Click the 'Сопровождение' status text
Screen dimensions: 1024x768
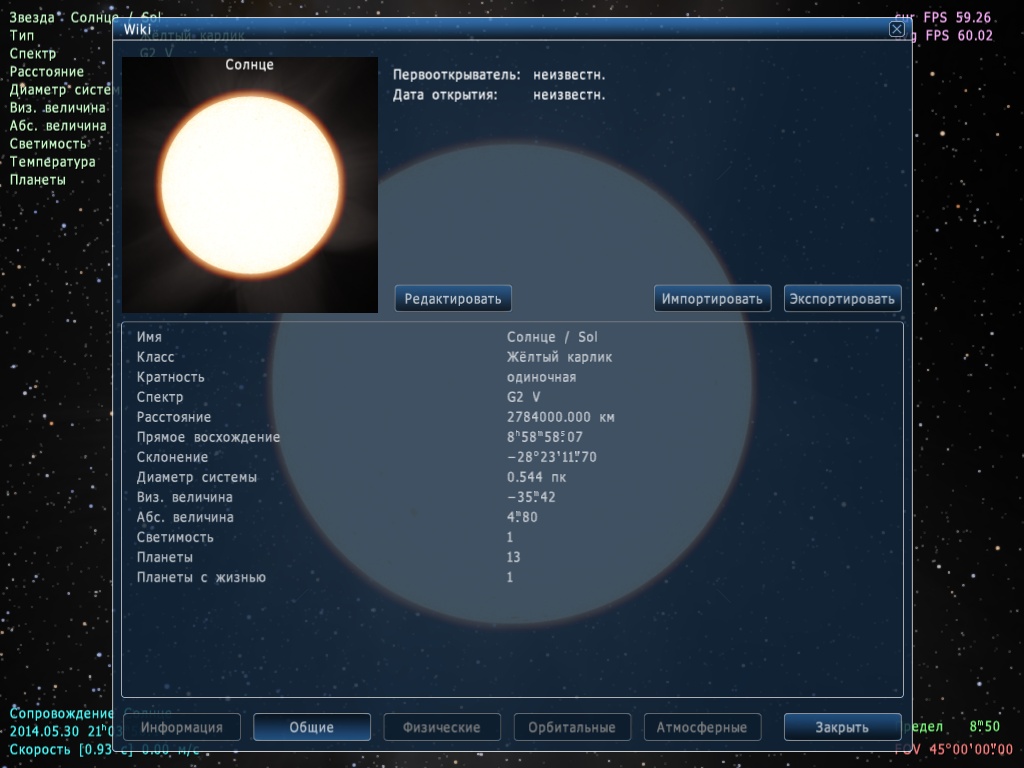[x=61, y=714]
